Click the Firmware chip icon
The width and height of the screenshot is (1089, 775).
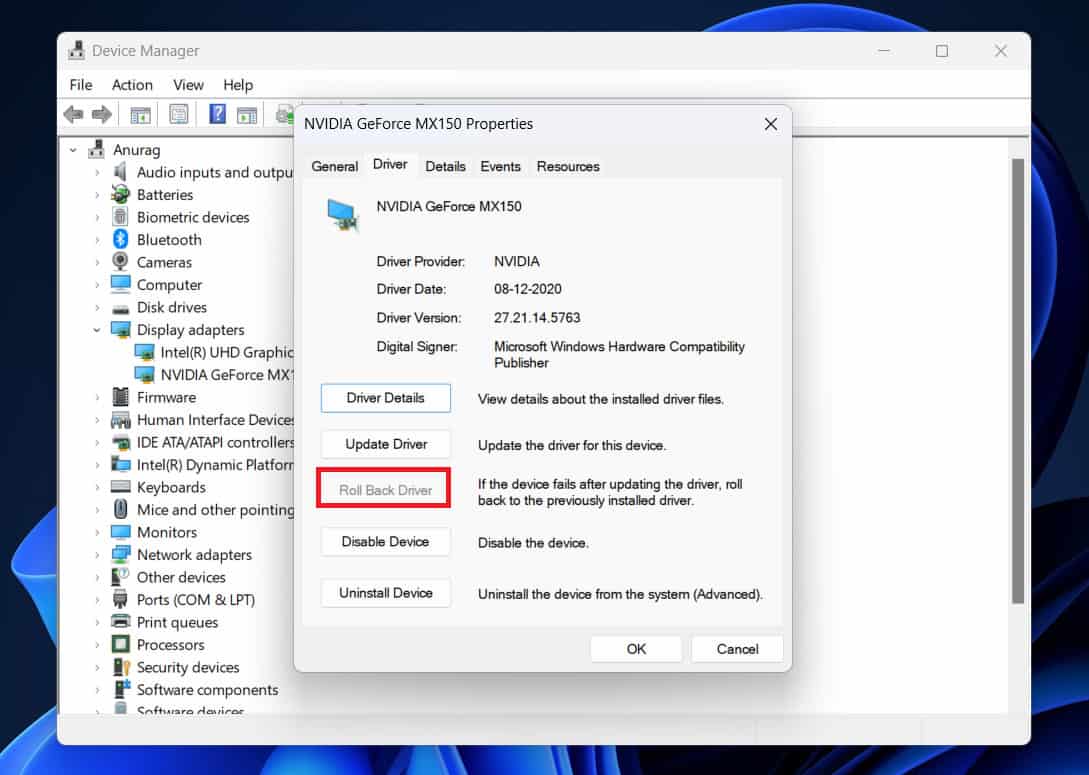pos(120,397)
